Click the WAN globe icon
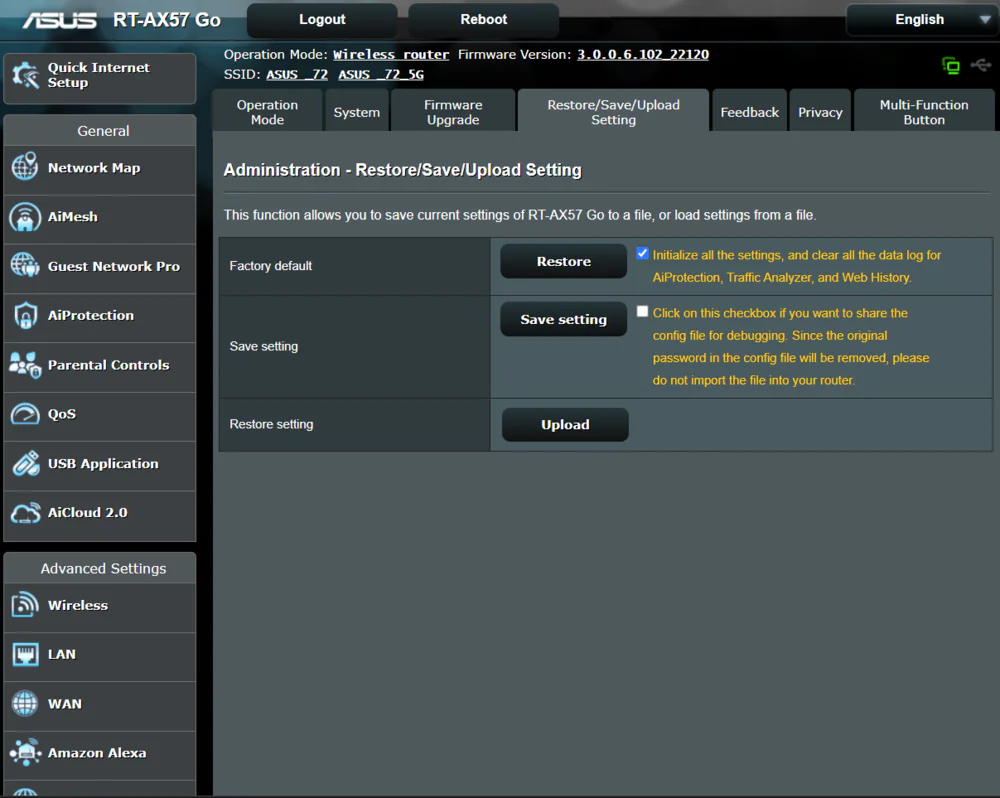This screenshot has height=798, width=1000. pos(25,704)
